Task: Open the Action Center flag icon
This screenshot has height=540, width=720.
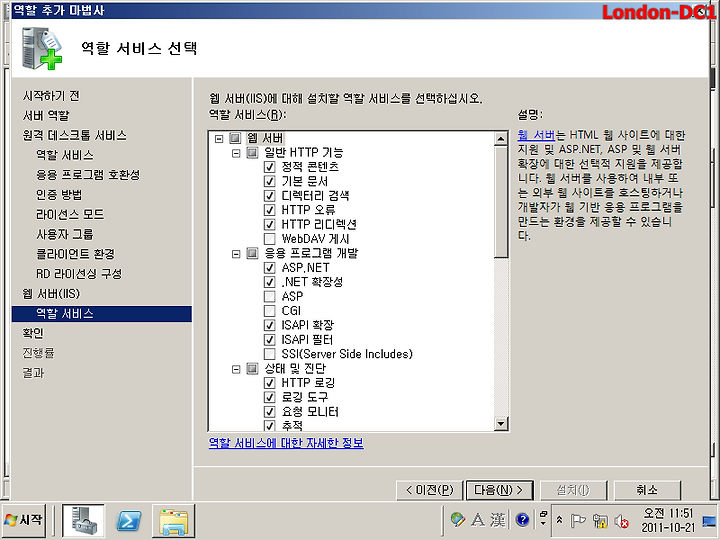Action: 577,520
